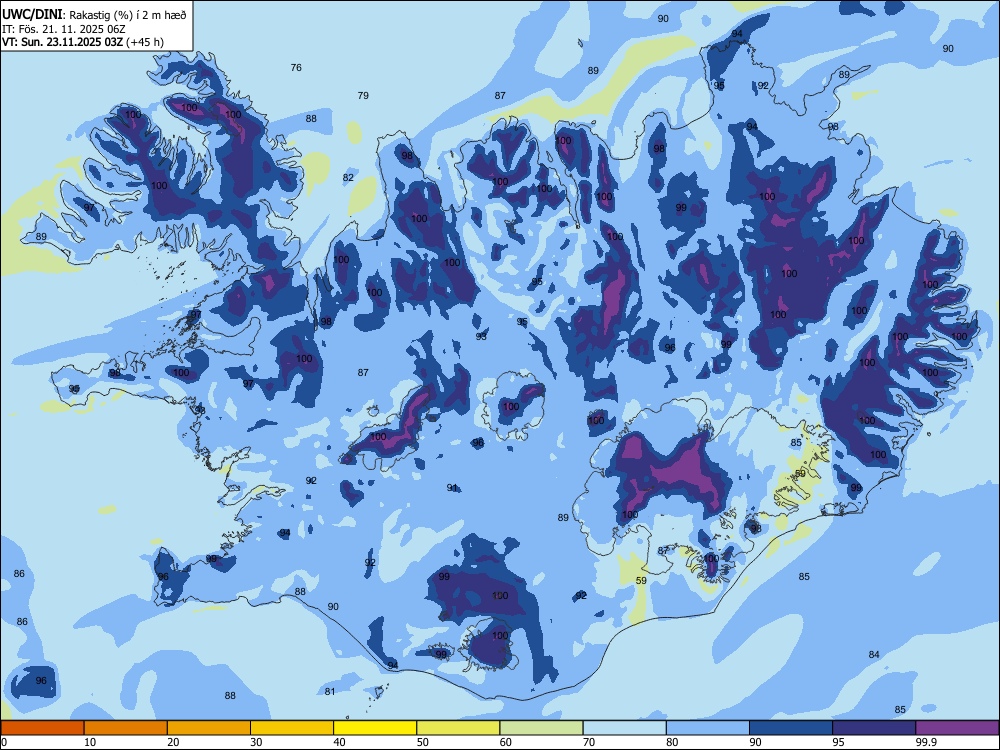Click the VT Sun. 23.11.2025 03Z line

(82, 42)
